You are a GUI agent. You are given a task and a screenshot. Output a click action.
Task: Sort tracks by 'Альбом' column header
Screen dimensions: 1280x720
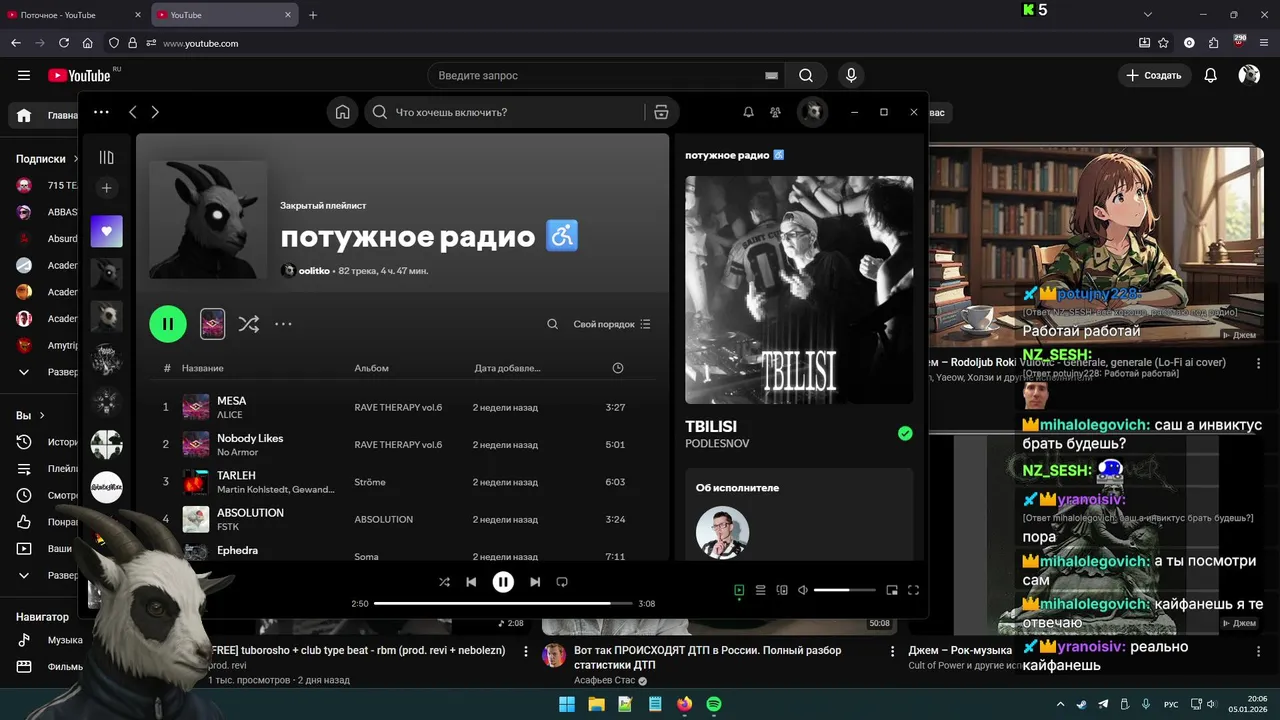371,368
